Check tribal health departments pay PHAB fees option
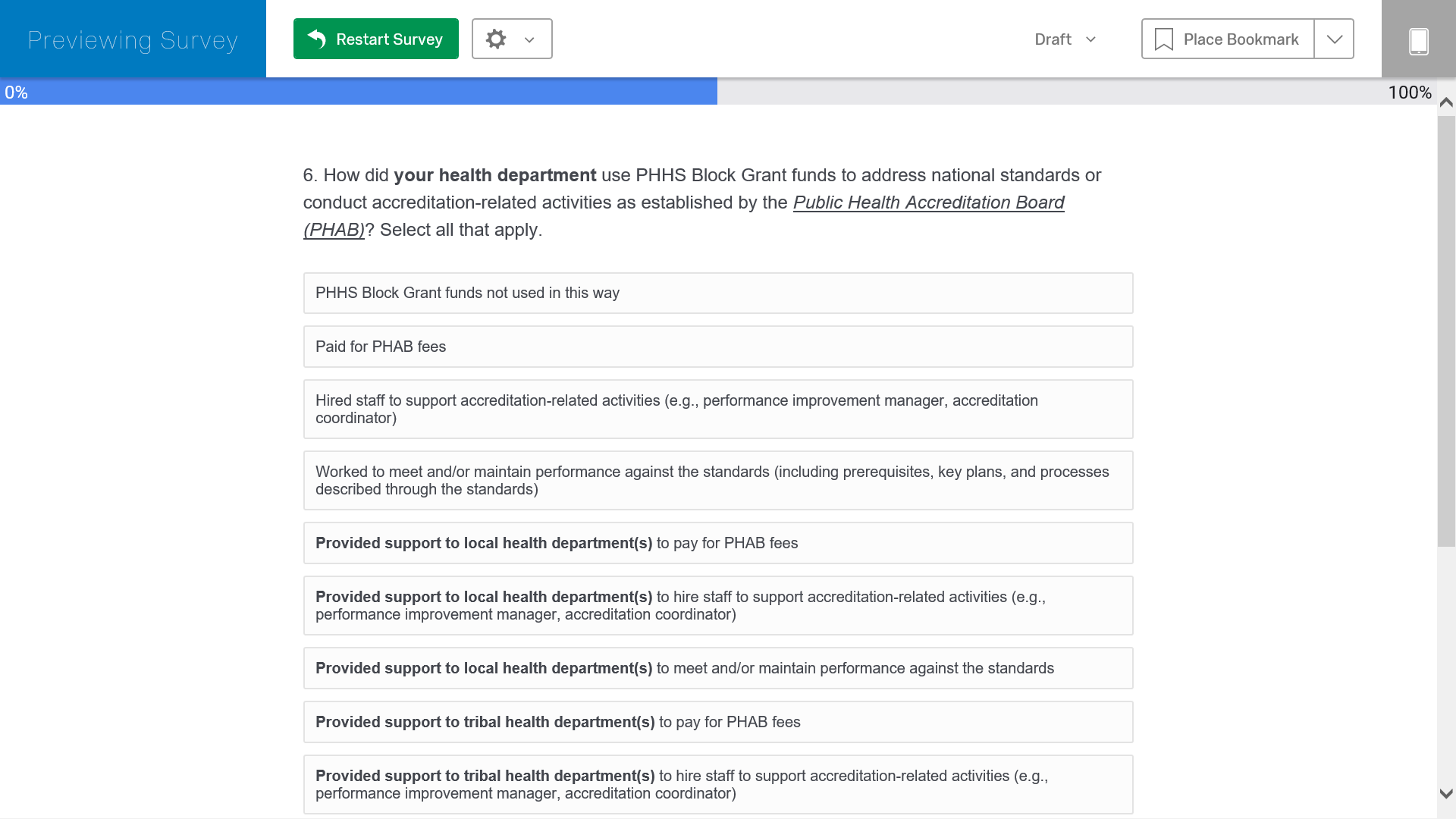This screenshot has height=819, width=1456. point(717,722)
